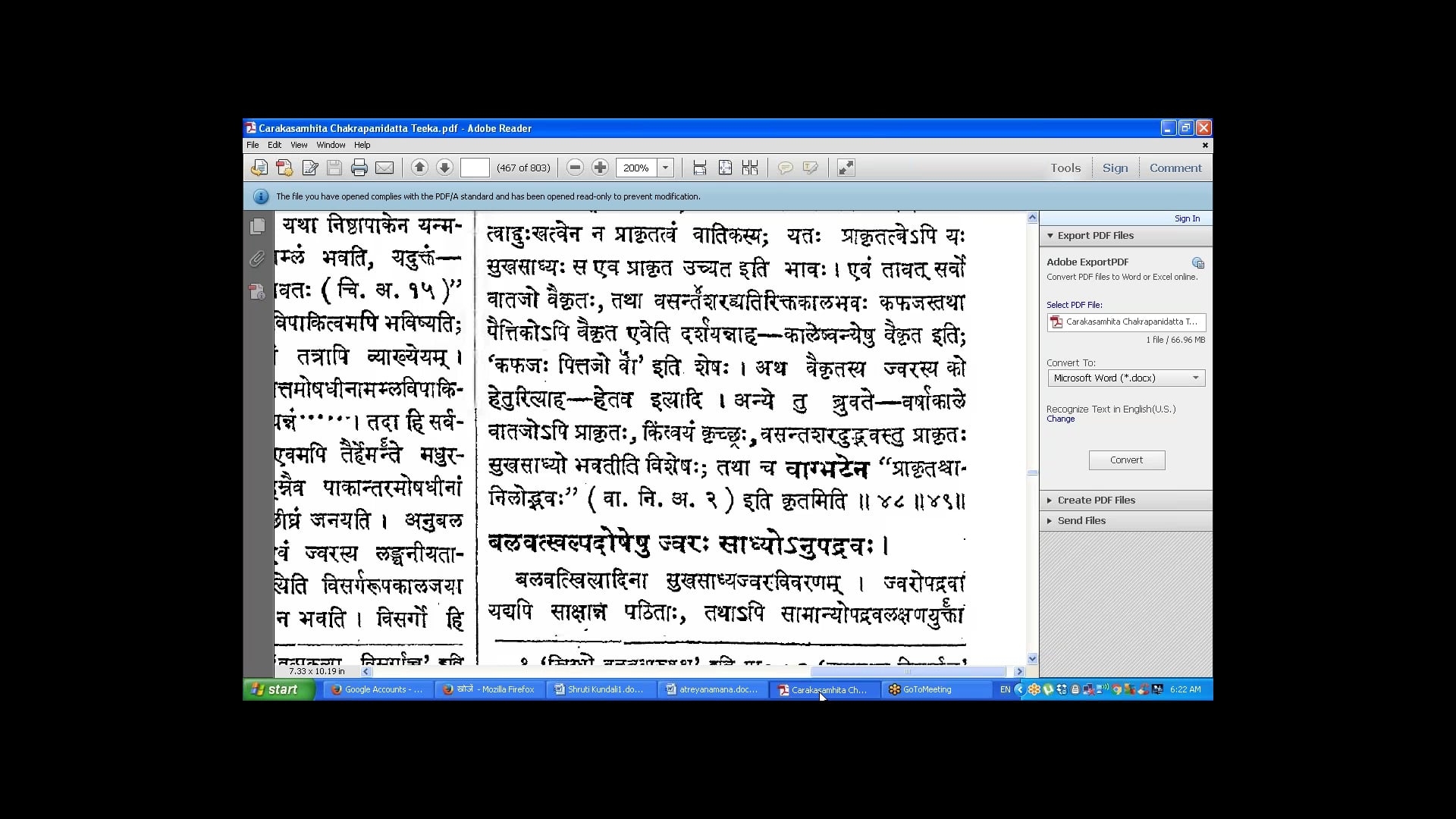Image resolution: width=1456 pixels, height=819 pixels.
Task: Open Convert To format dropdown
Action: 1125,378
